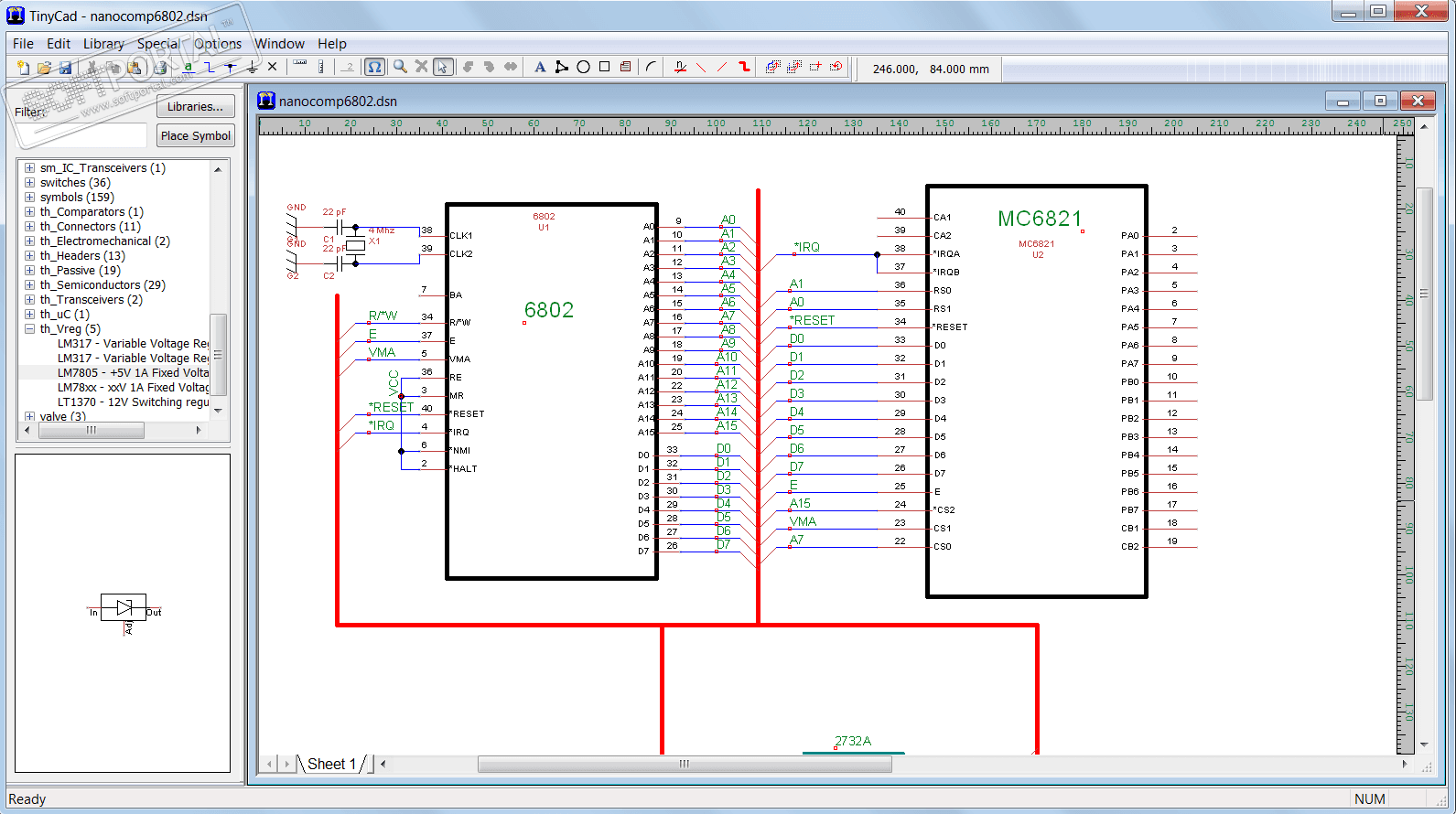This screenshot has height=814, width=1456.
Task: Save the design with the floppy disk icon
Action: (x=65, y=67)
